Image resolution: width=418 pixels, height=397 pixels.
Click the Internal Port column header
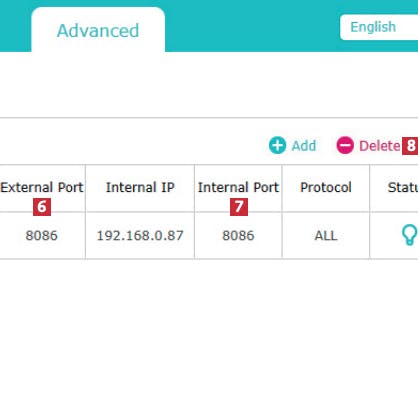238,187
